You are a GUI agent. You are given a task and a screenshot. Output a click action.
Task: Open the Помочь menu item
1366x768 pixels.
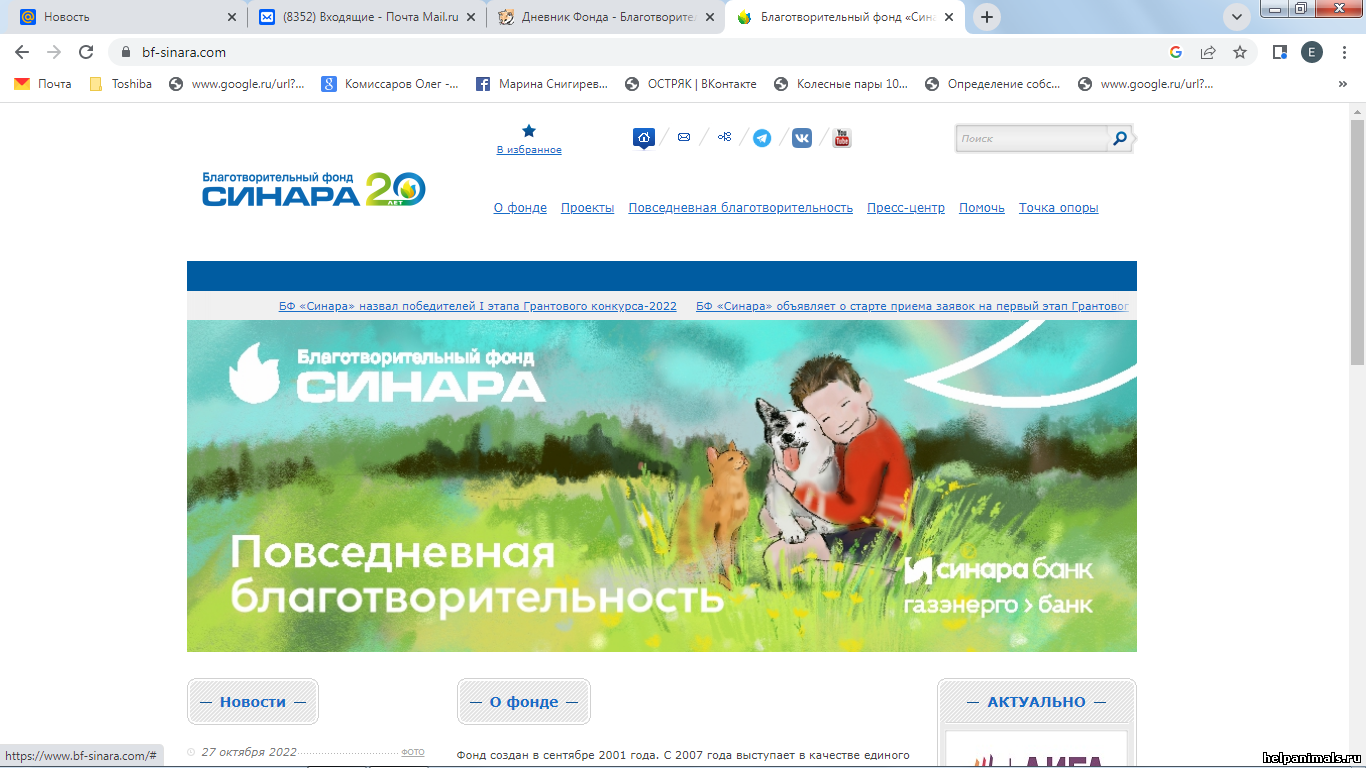click(981, 208)
